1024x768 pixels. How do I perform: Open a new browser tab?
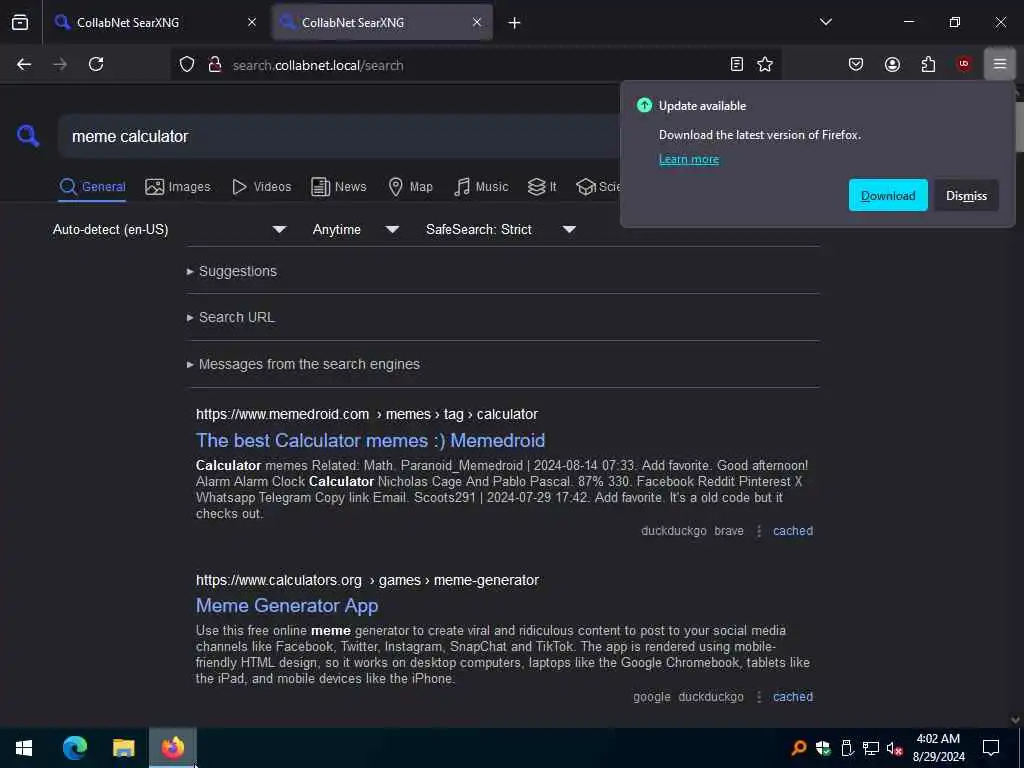(x=515, y=23)
